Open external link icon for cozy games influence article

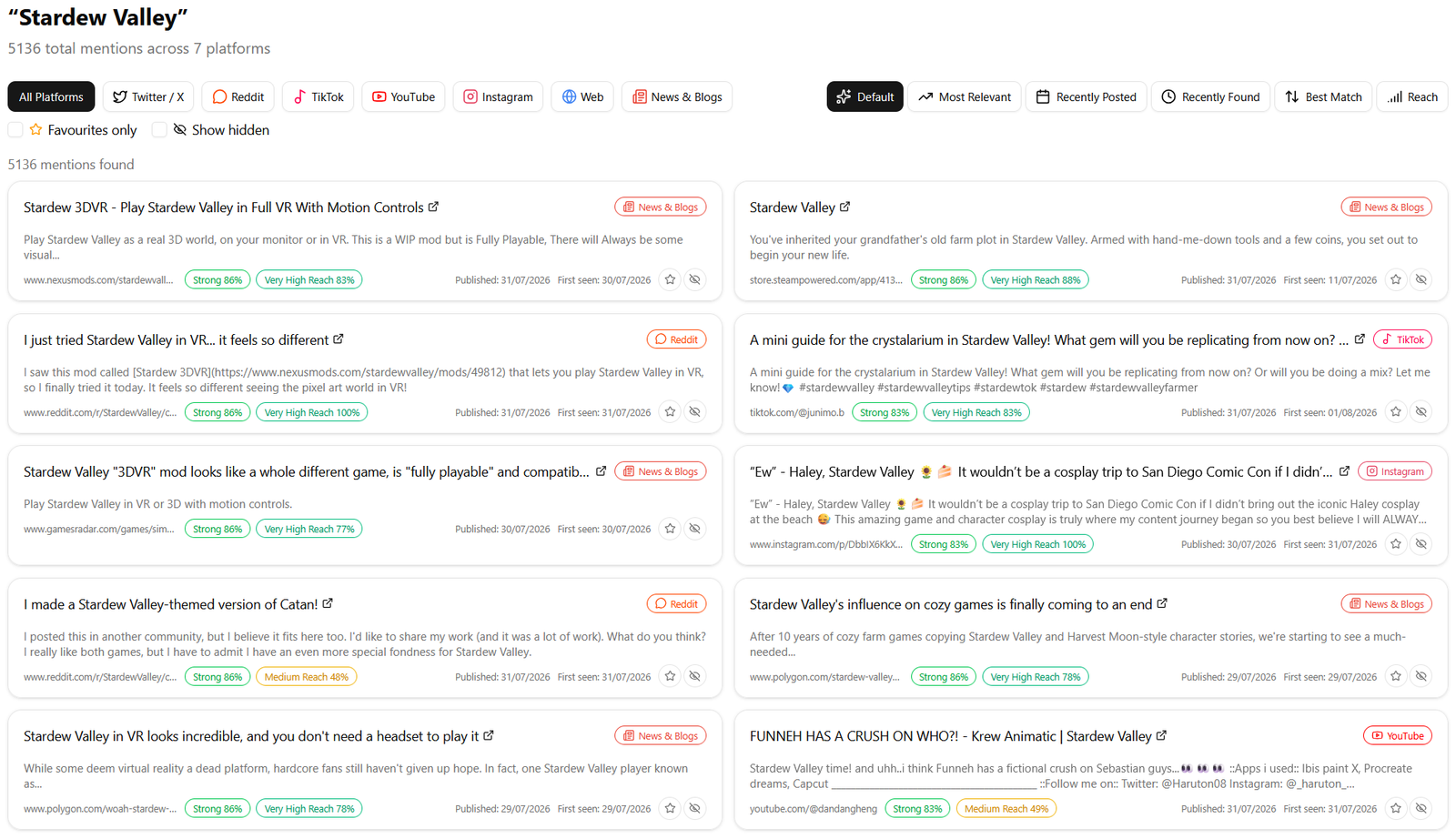(x=1162, y=603)
